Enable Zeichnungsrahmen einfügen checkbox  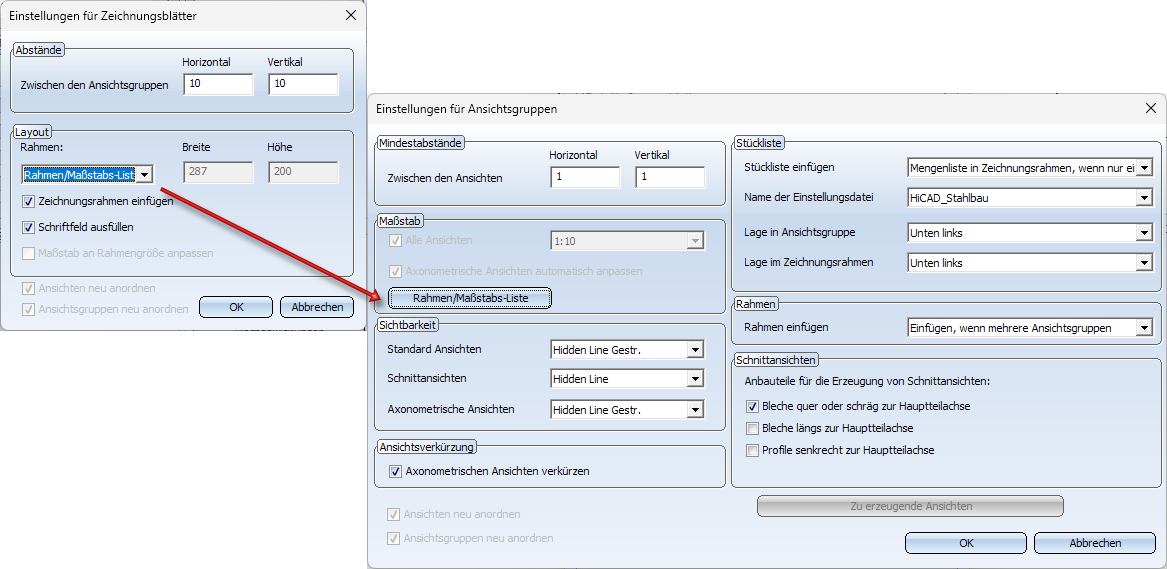coord(28,201)
